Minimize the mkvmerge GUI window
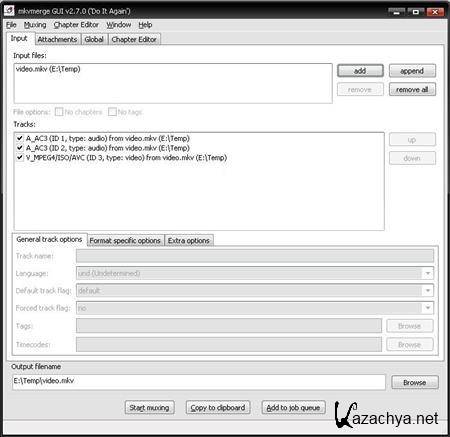450x437 pixels. point(396,12)
